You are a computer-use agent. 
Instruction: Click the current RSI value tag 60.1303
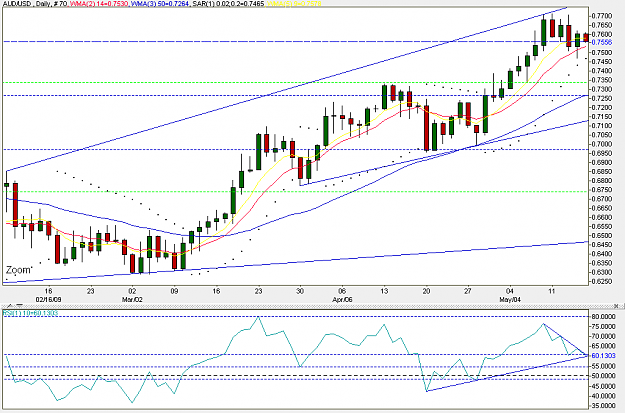pos(603,355)
